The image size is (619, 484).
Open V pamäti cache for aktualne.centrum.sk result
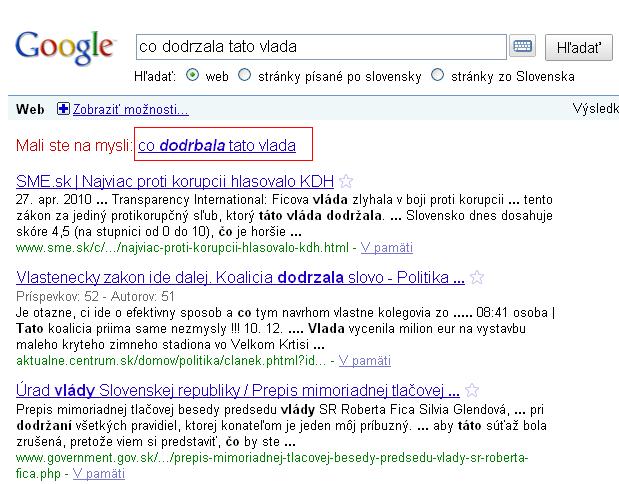click(x=365, y=361)
